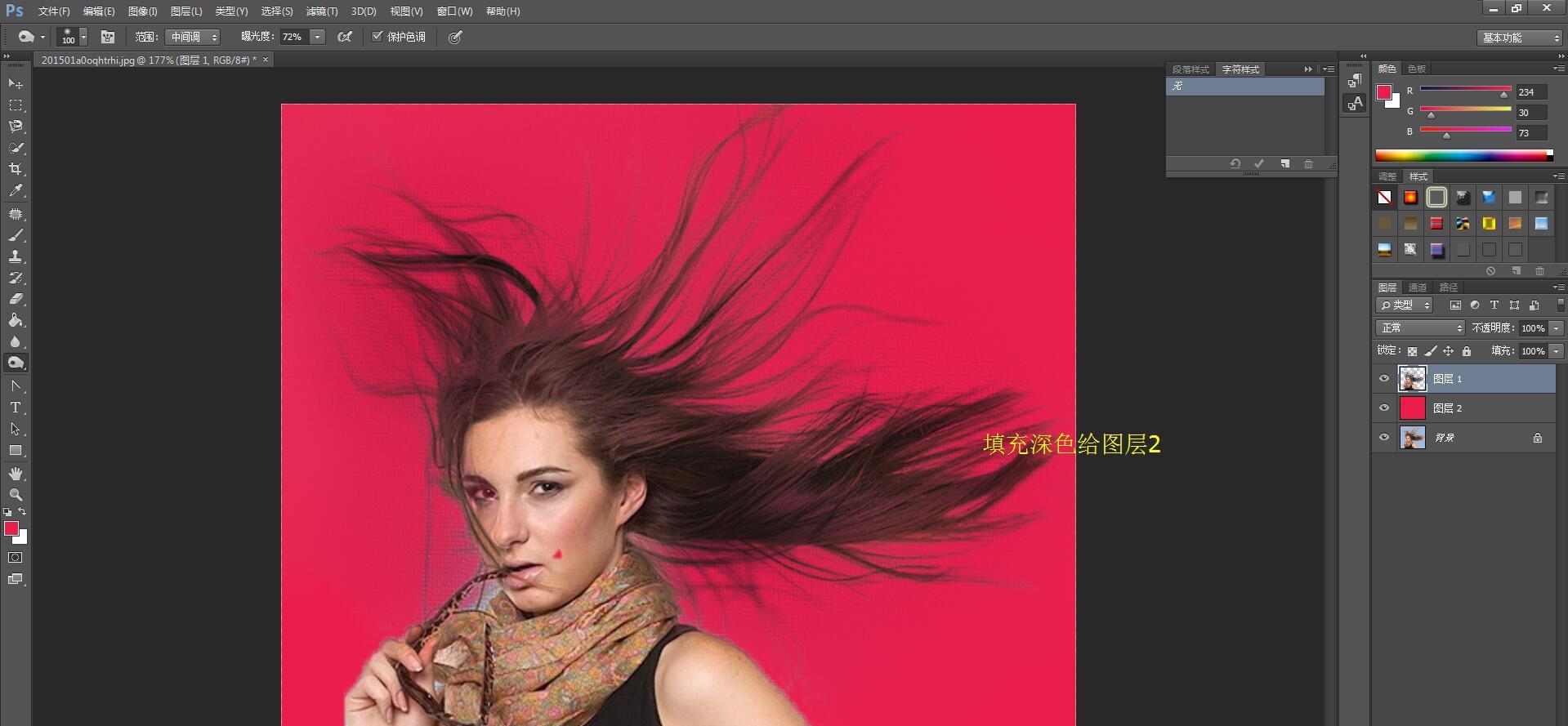Open the brush panel toggle in options bar
This screenshot has height=726, width=1568.
(108, 37)
